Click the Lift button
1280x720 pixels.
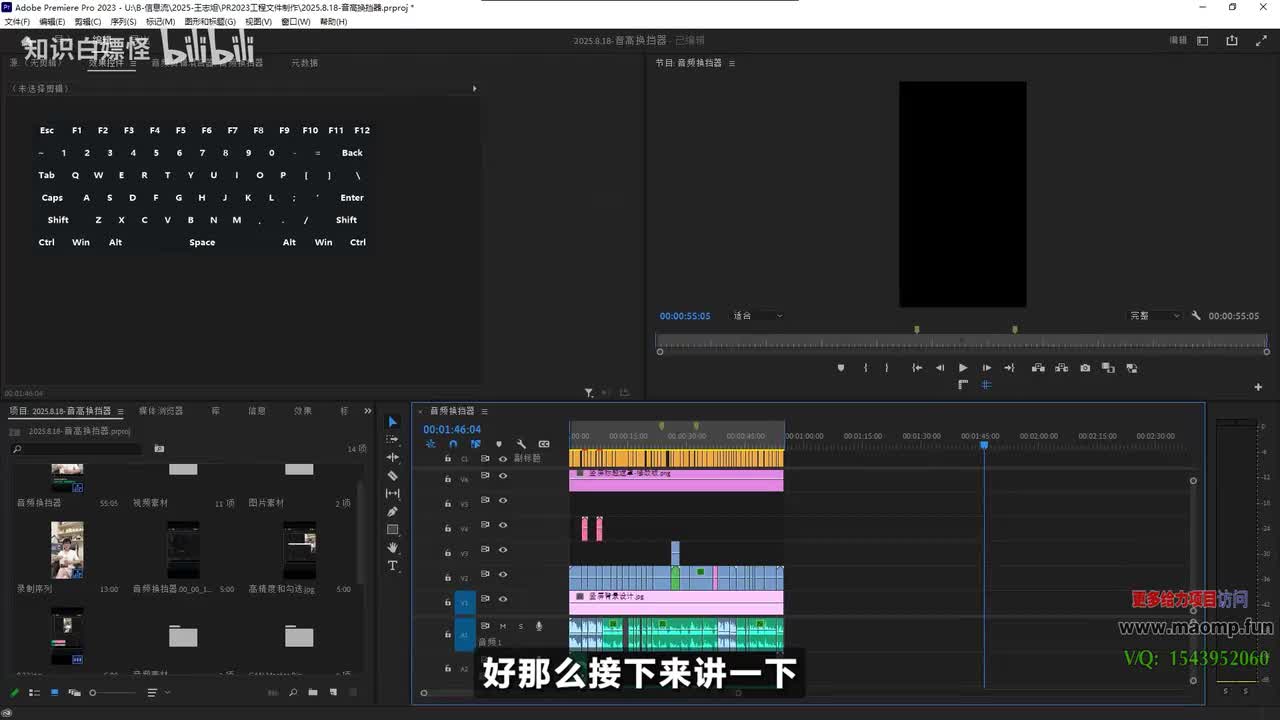pos(1038,368)
